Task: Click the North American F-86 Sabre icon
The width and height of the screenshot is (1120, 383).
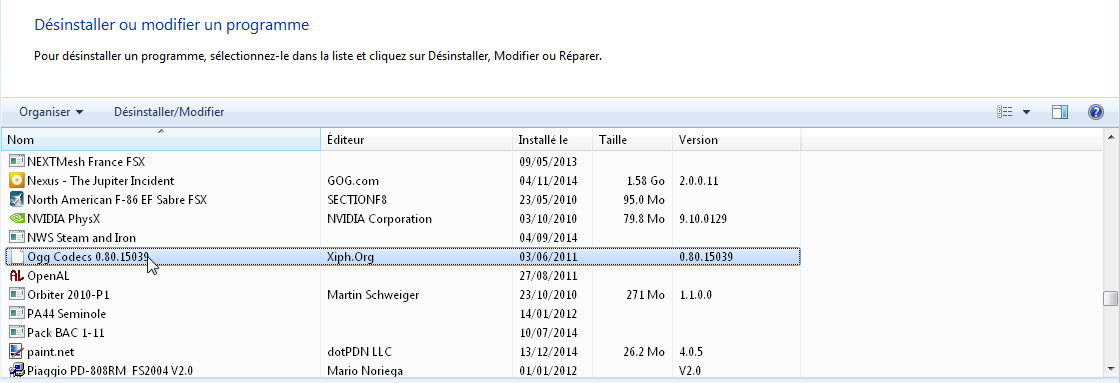Action: tap(16, 199)
